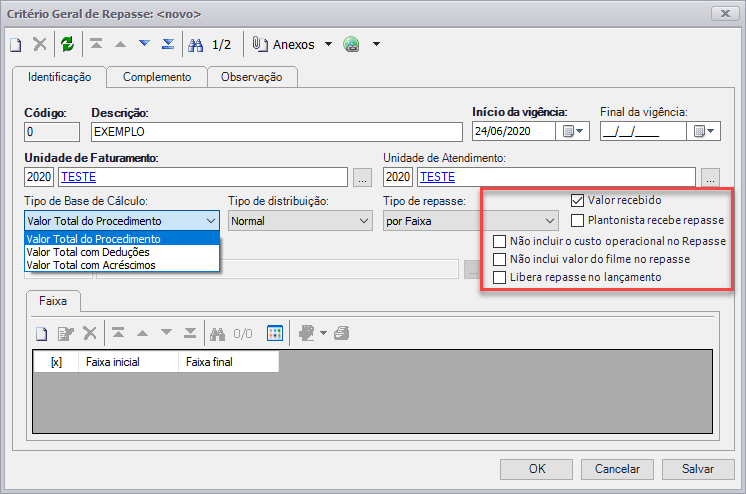746x494 pixels.
Task: Click the disabled ellipsis button beside hidden field
Action: click(472, 270)
